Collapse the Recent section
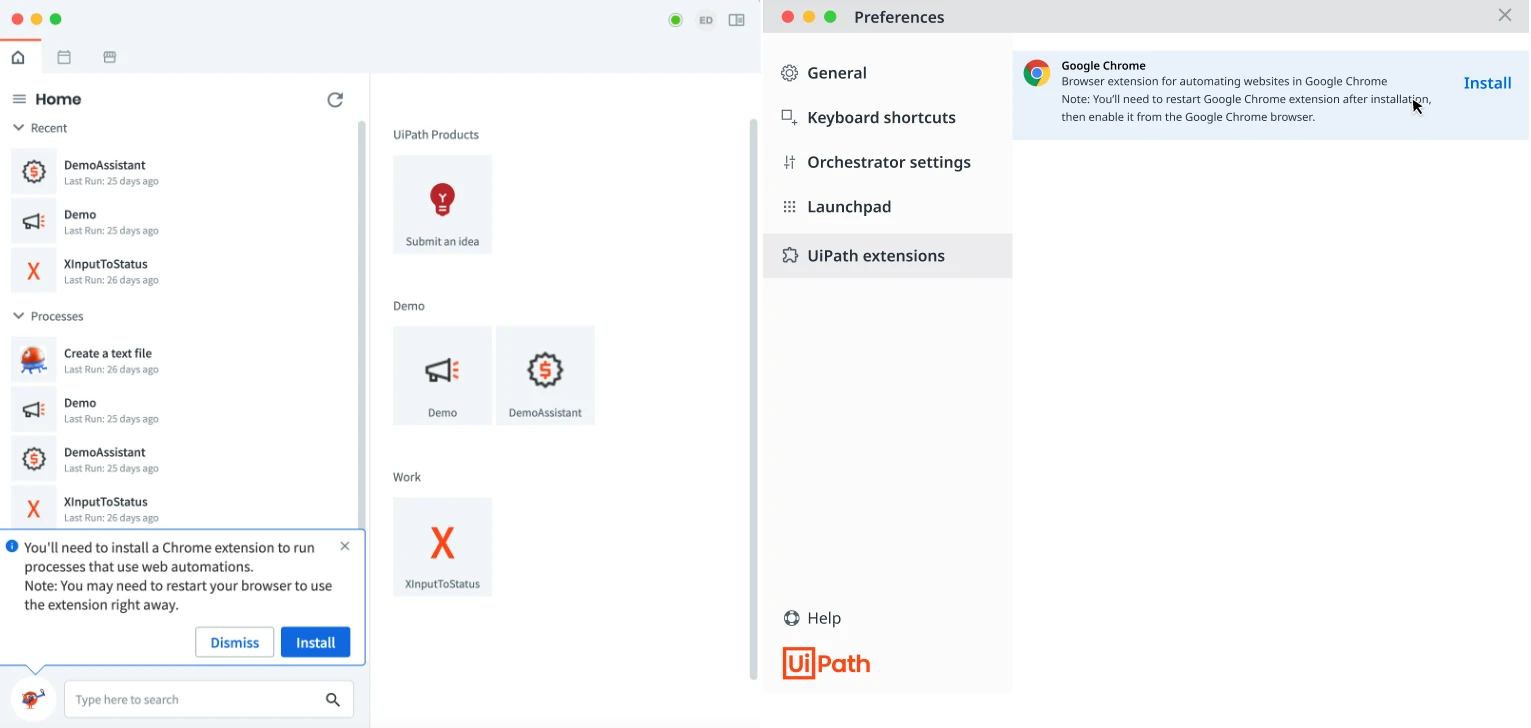 pyautogui.click(x=18, y=128)
